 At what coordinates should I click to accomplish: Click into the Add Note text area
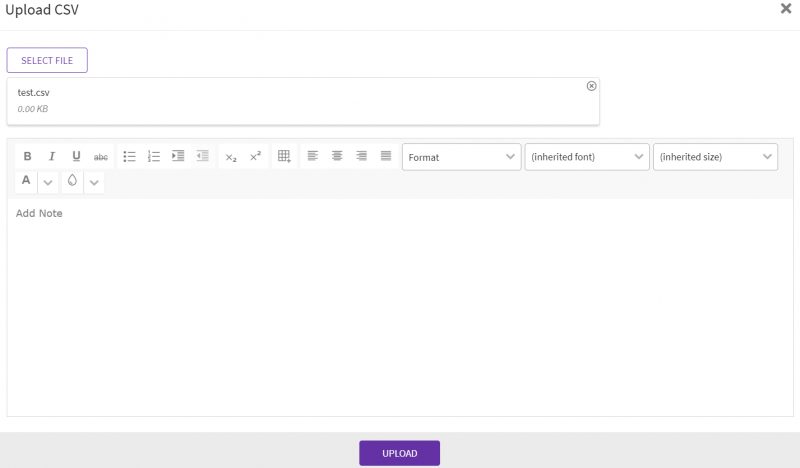click(x=400, y=300)
